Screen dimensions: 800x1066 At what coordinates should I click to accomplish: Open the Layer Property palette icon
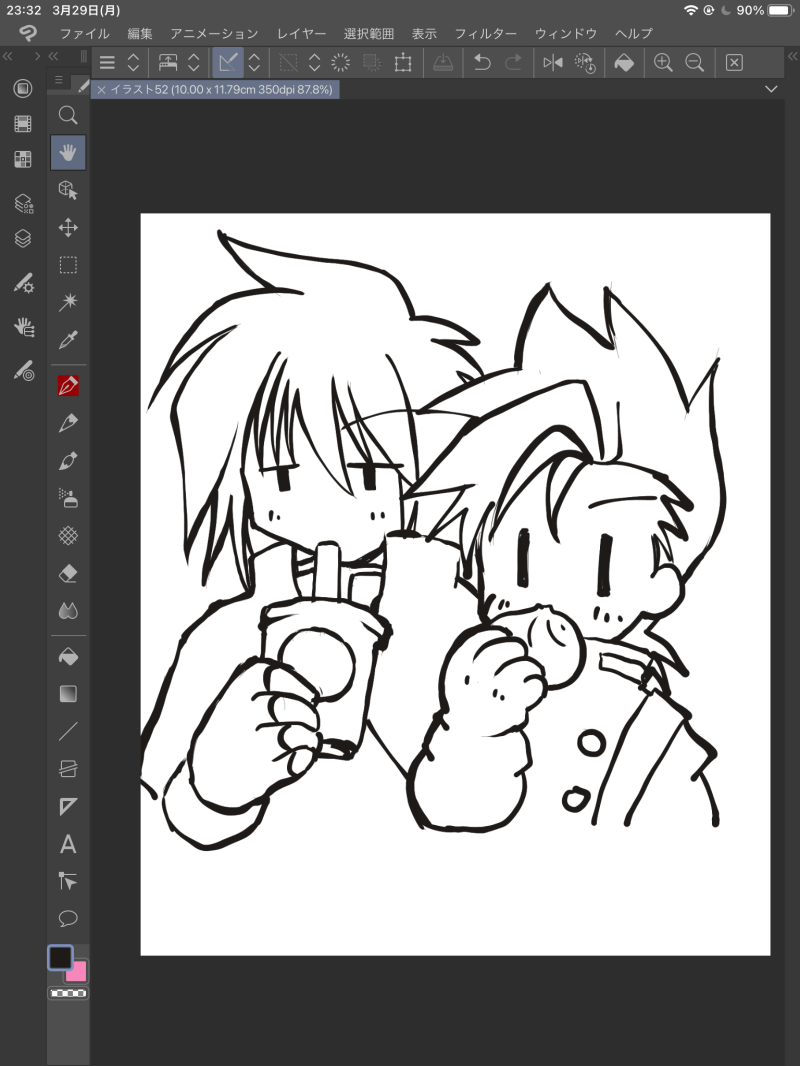coord(23,203)
